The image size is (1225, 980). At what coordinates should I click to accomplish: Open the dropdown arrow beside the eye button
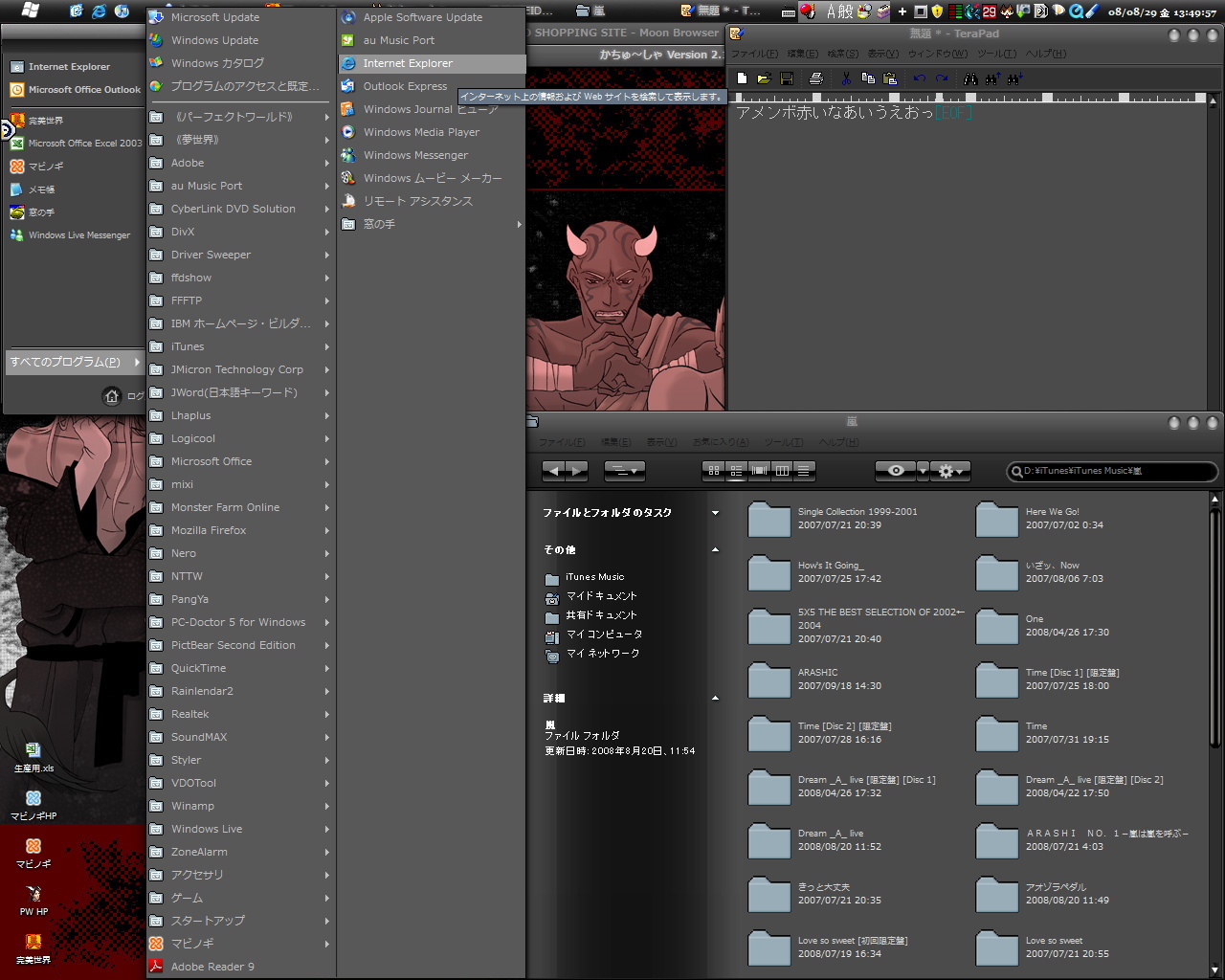(923, 471)
